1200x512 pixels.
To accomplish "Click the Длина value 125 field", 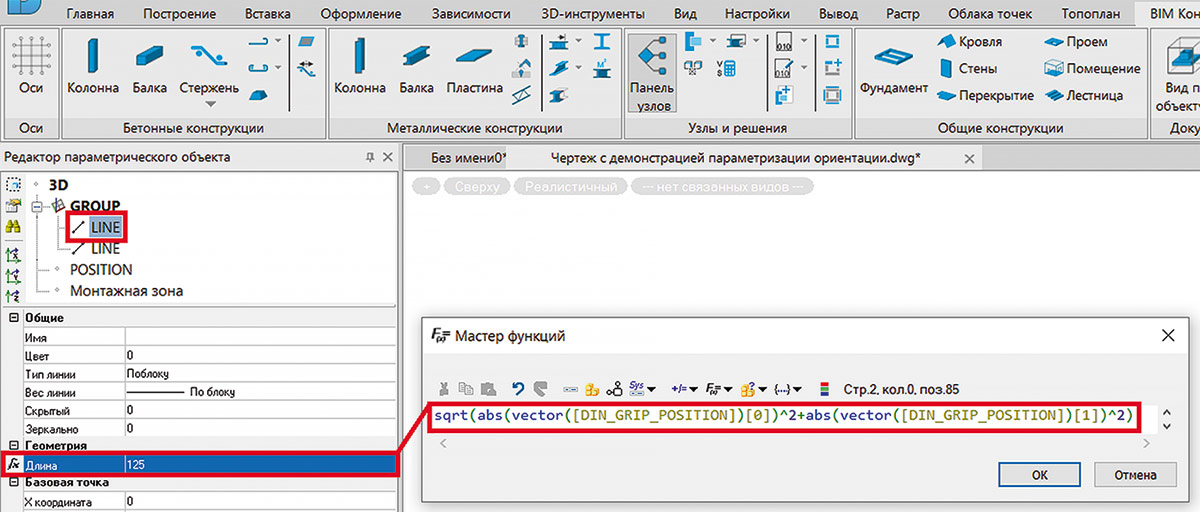I will (x=261, y=464).
